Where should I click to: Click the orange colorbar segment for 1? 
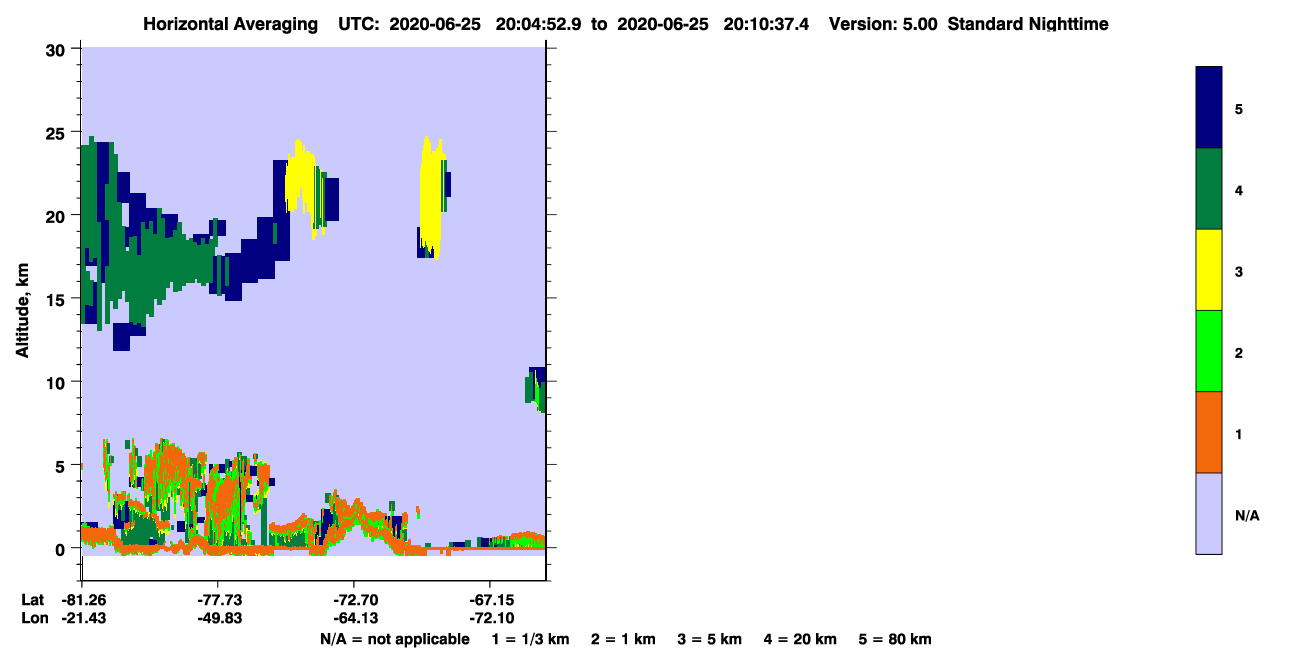coord(1208,432)
